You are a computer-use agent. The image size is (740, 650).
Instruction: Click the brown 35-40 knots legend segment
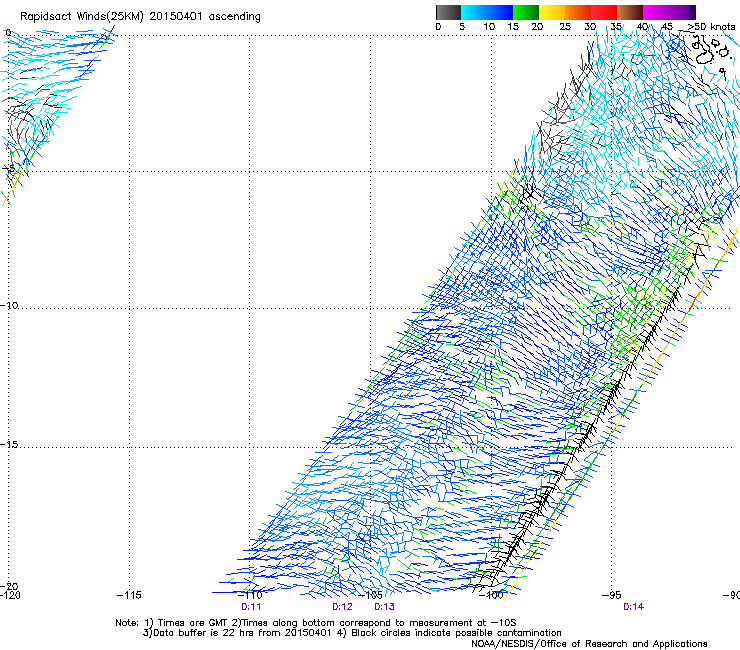coord(630,12)
